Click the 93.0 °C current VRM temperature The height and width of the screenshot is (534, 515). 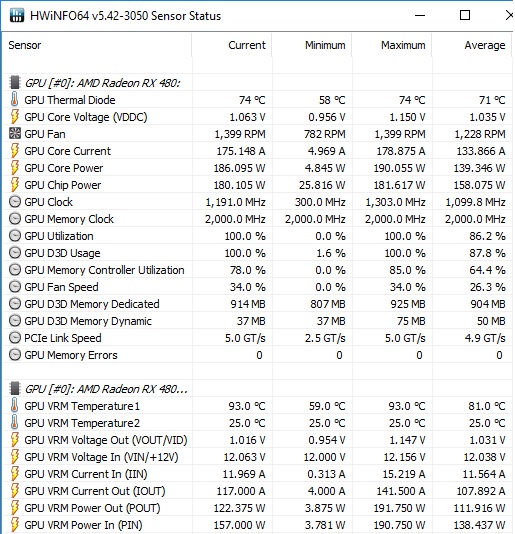(247, 406)
